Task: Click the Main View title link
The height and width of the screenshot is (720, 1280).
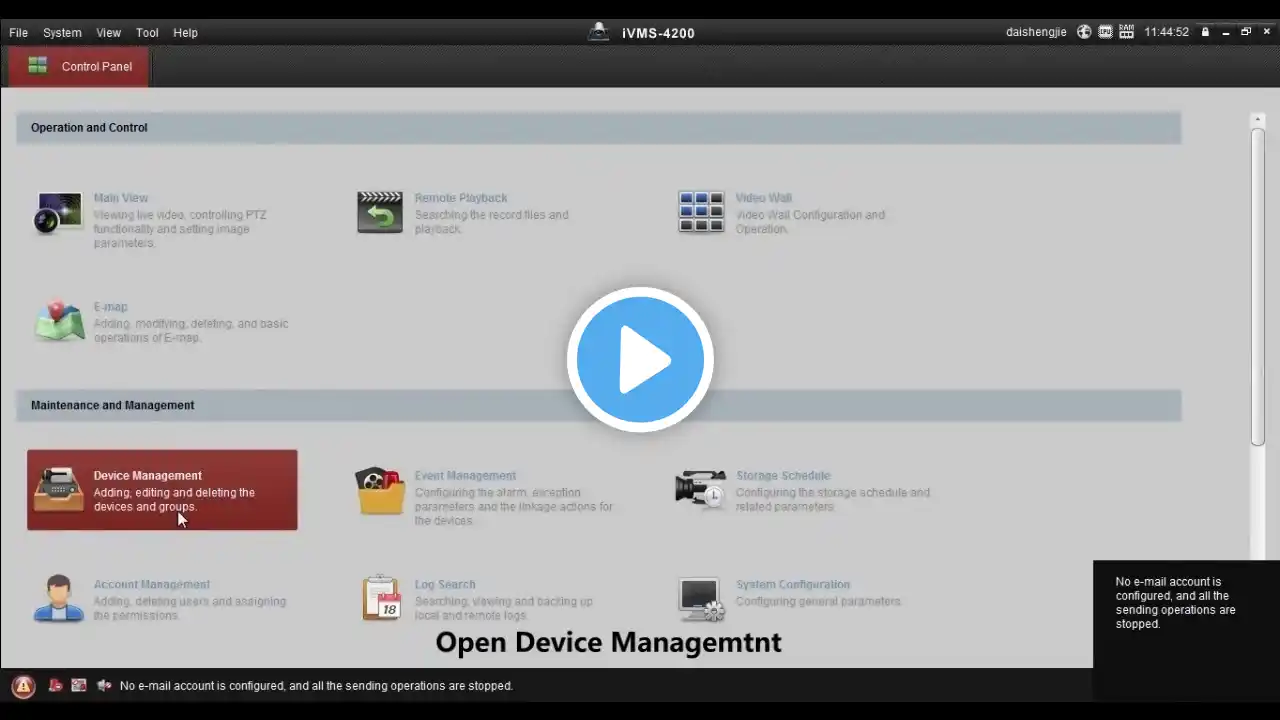Action: tap(120, 198)
